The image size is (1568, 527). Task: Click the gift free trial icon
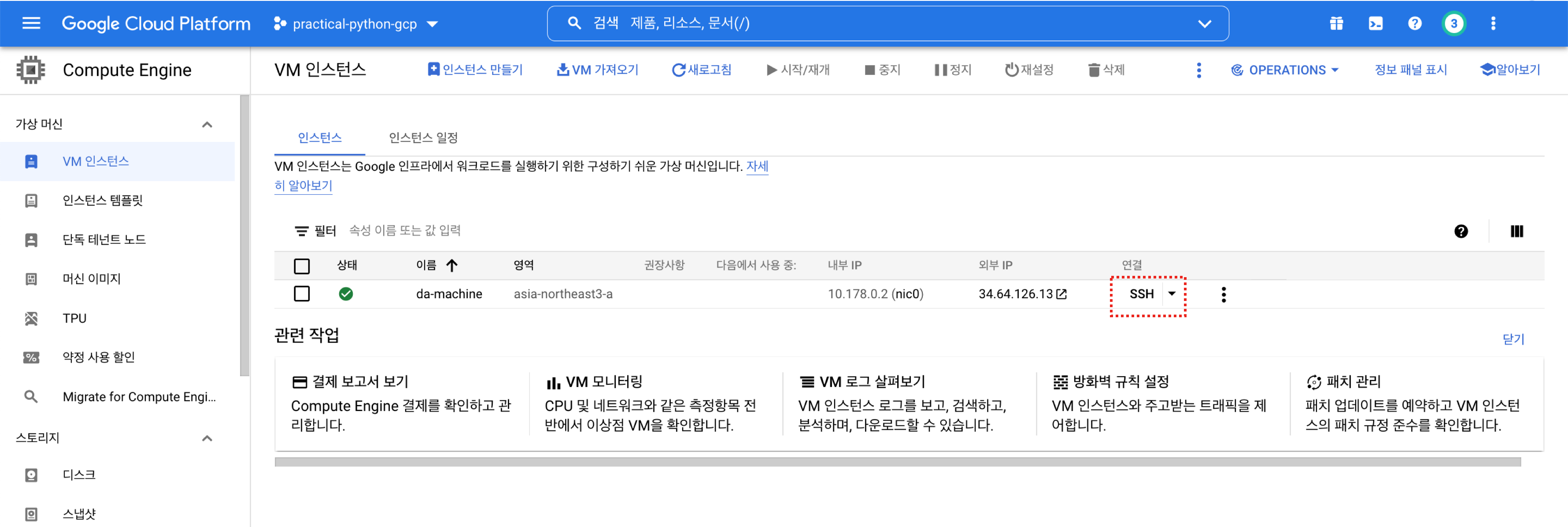[1336, 23]
